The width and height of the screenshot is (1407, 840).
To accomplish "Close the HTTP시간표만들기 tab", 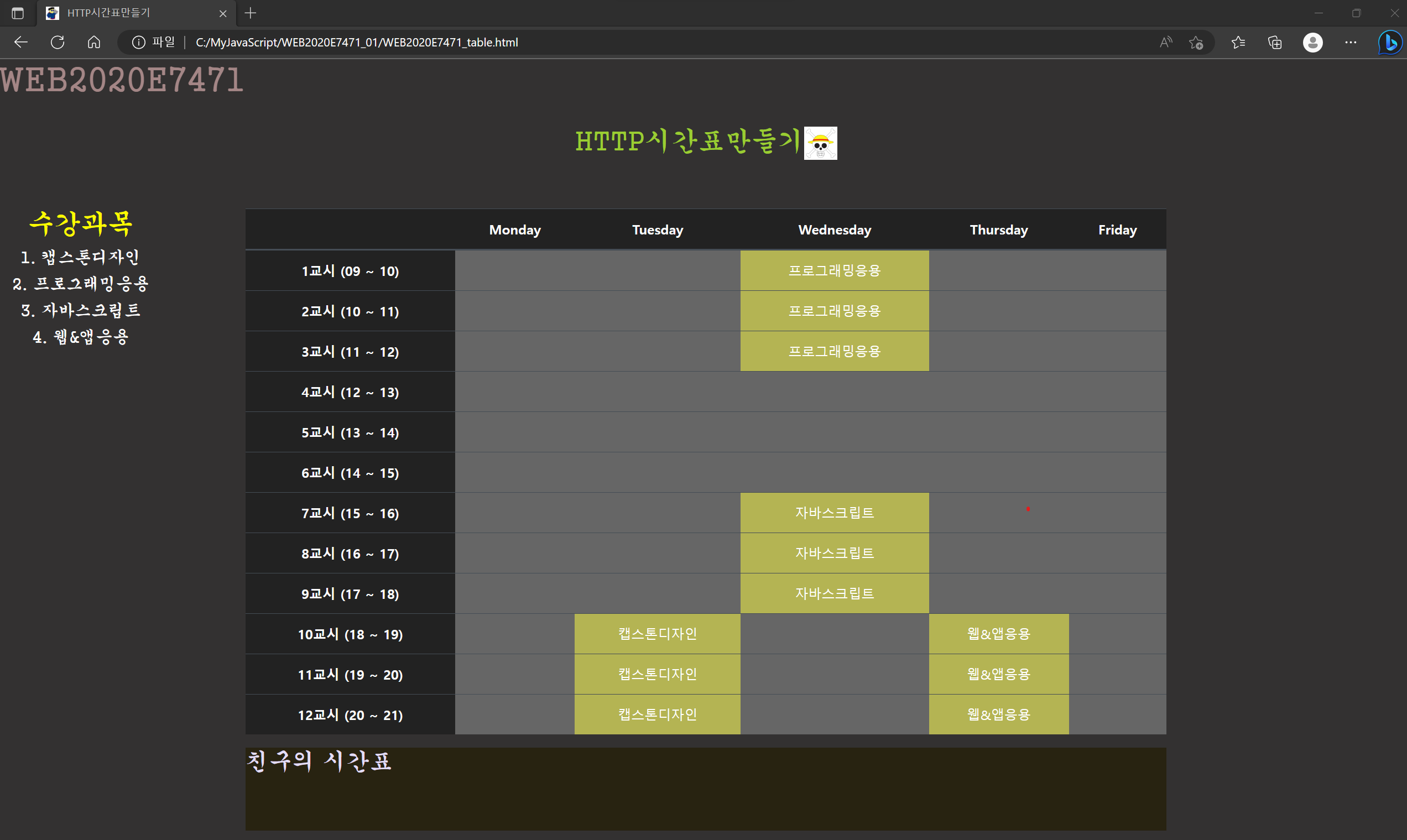I will click(x=223, y=14).
